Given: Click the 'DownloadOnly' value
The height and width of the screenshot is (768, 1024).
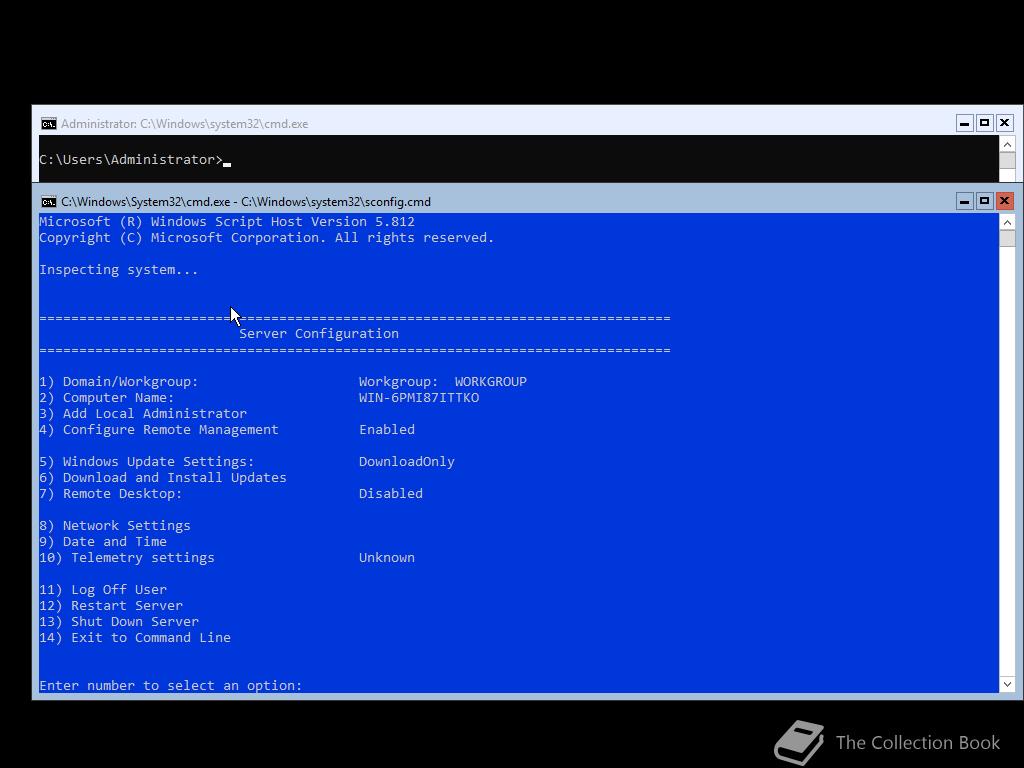Looking at the screenshot, I should (406, 462).
